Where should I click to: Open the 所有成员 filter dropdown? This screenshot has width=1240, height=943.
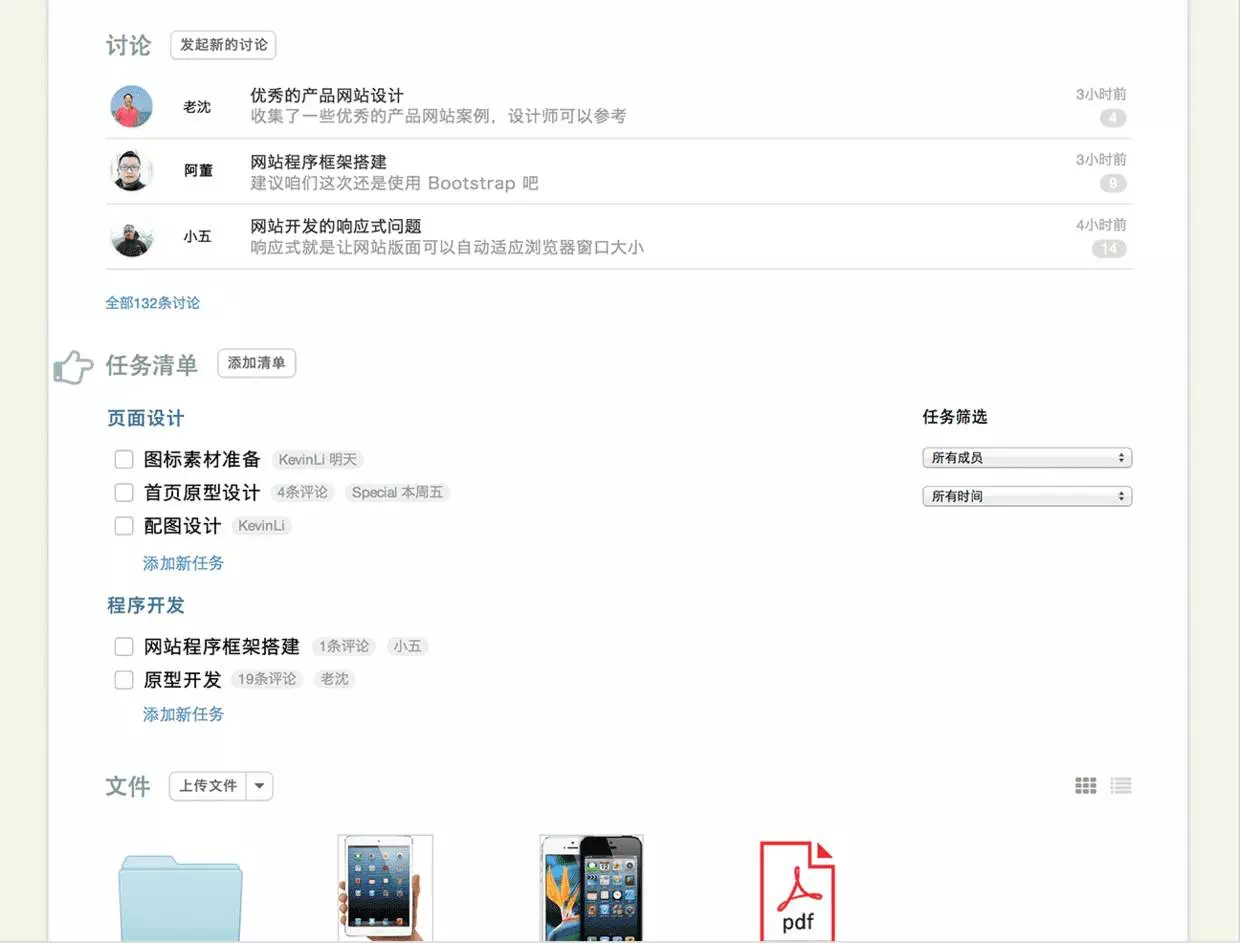click(1026, 458)
